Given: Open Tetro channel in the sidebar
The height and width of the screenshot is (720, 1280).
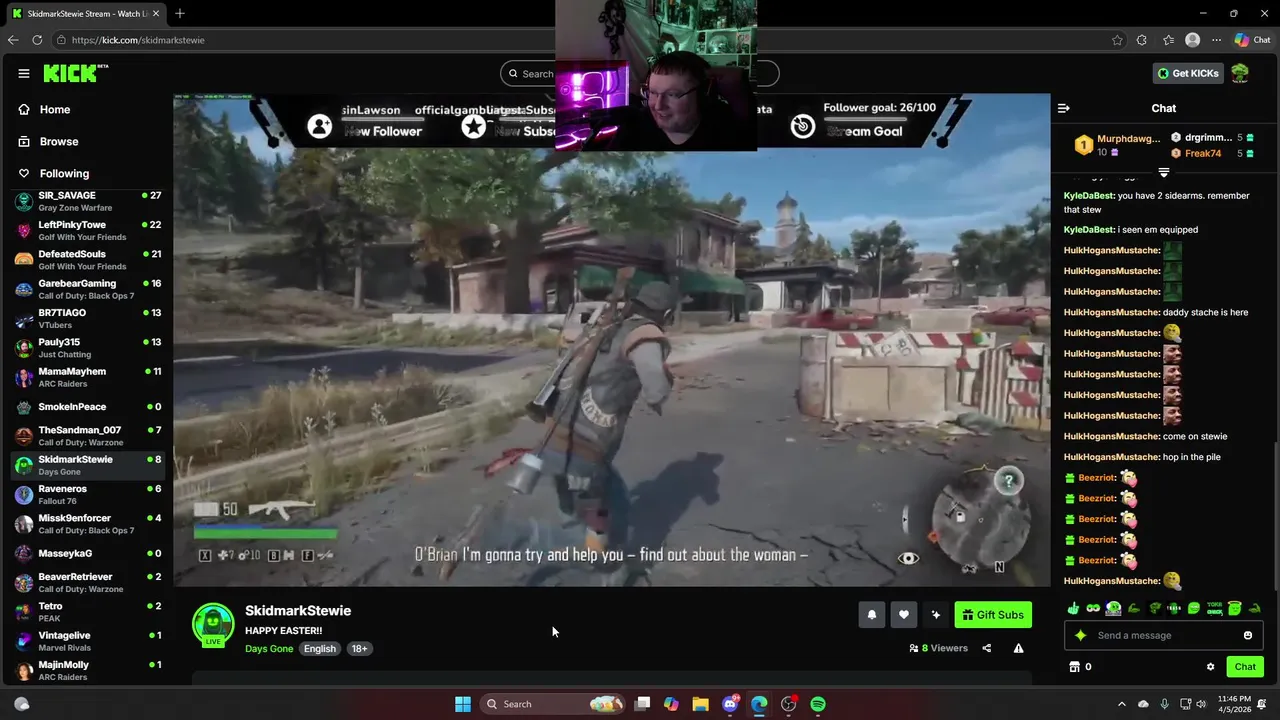Looking at the screenshot, I should [86, 612].
